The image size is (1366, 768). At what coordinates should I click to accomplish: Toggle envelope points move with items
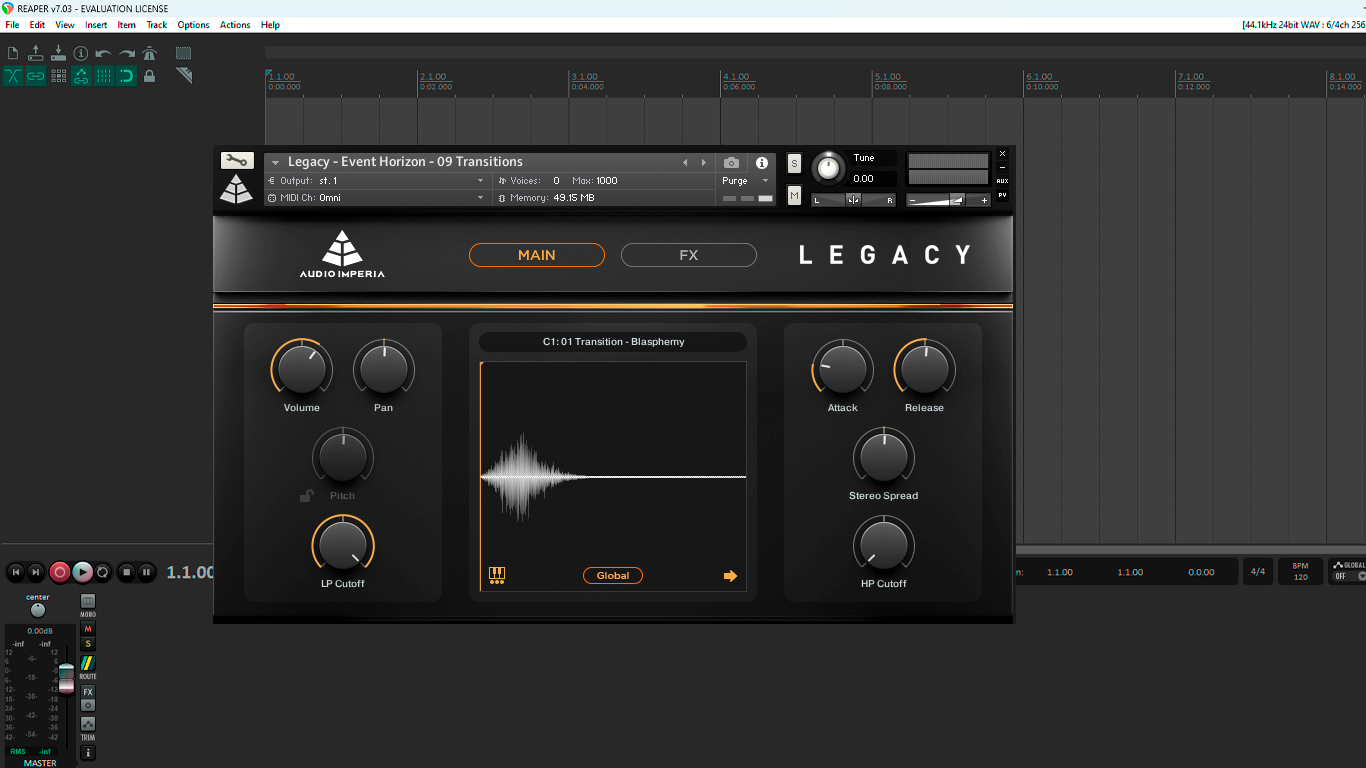(x=81, y=76)
